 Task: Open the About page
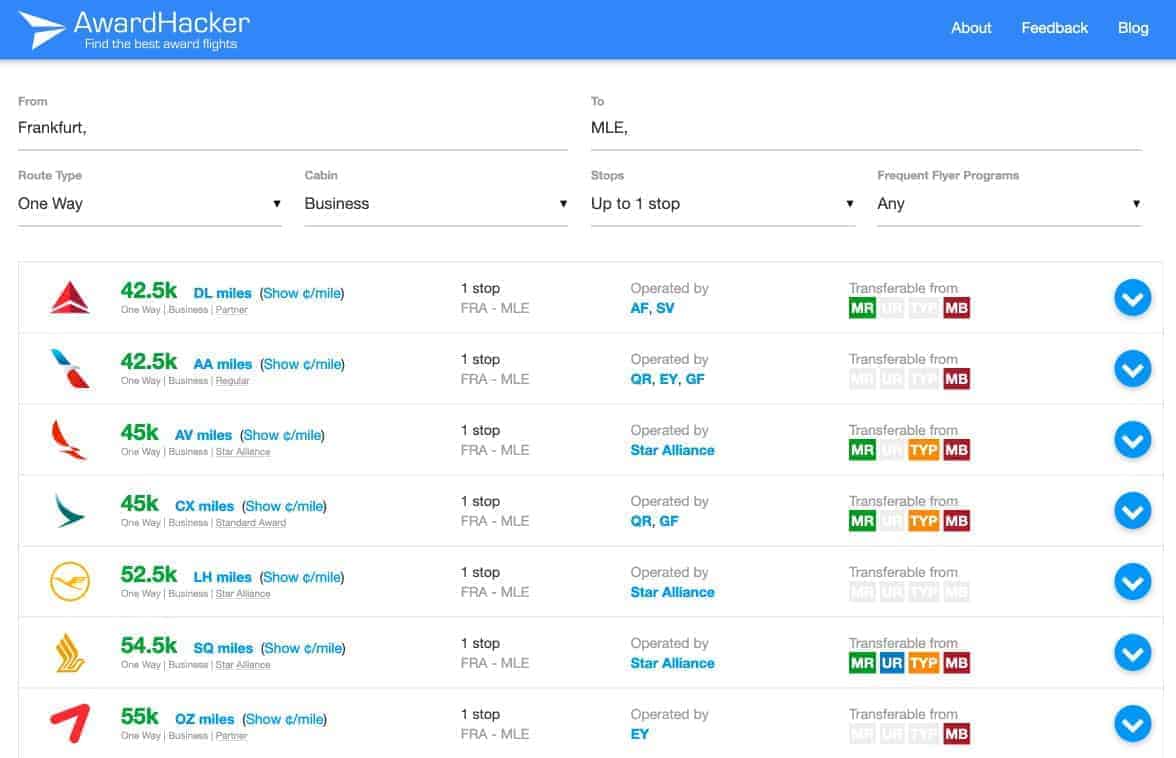pos(970,28)
